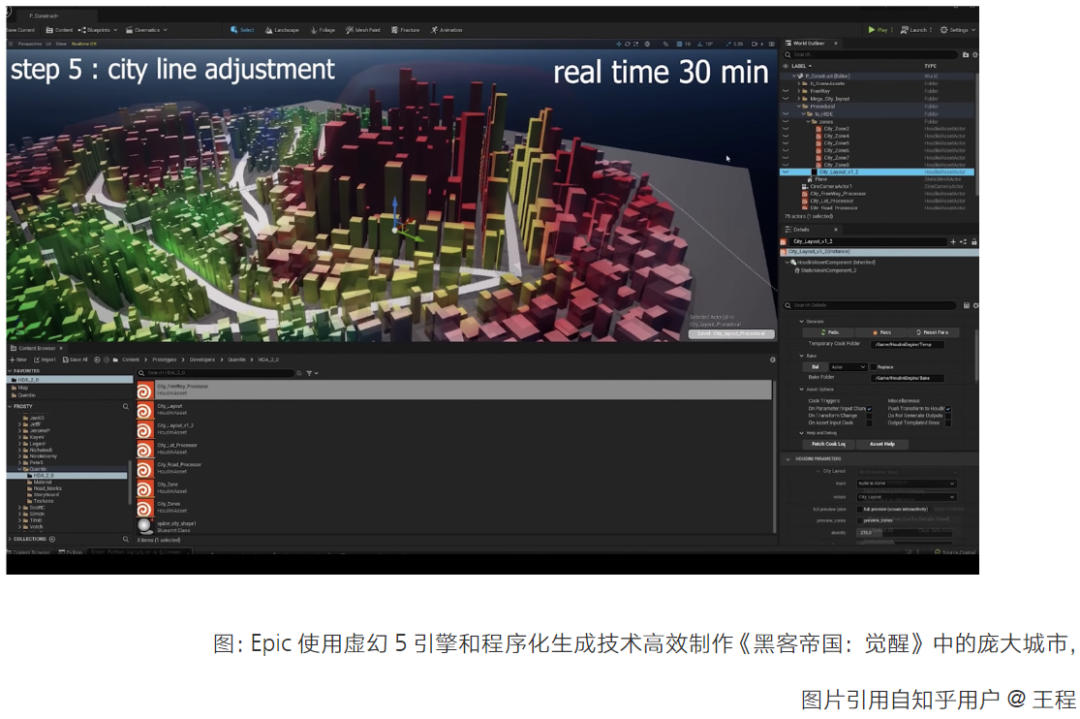Open Content from the top toolbar

(x=59, y=30)
